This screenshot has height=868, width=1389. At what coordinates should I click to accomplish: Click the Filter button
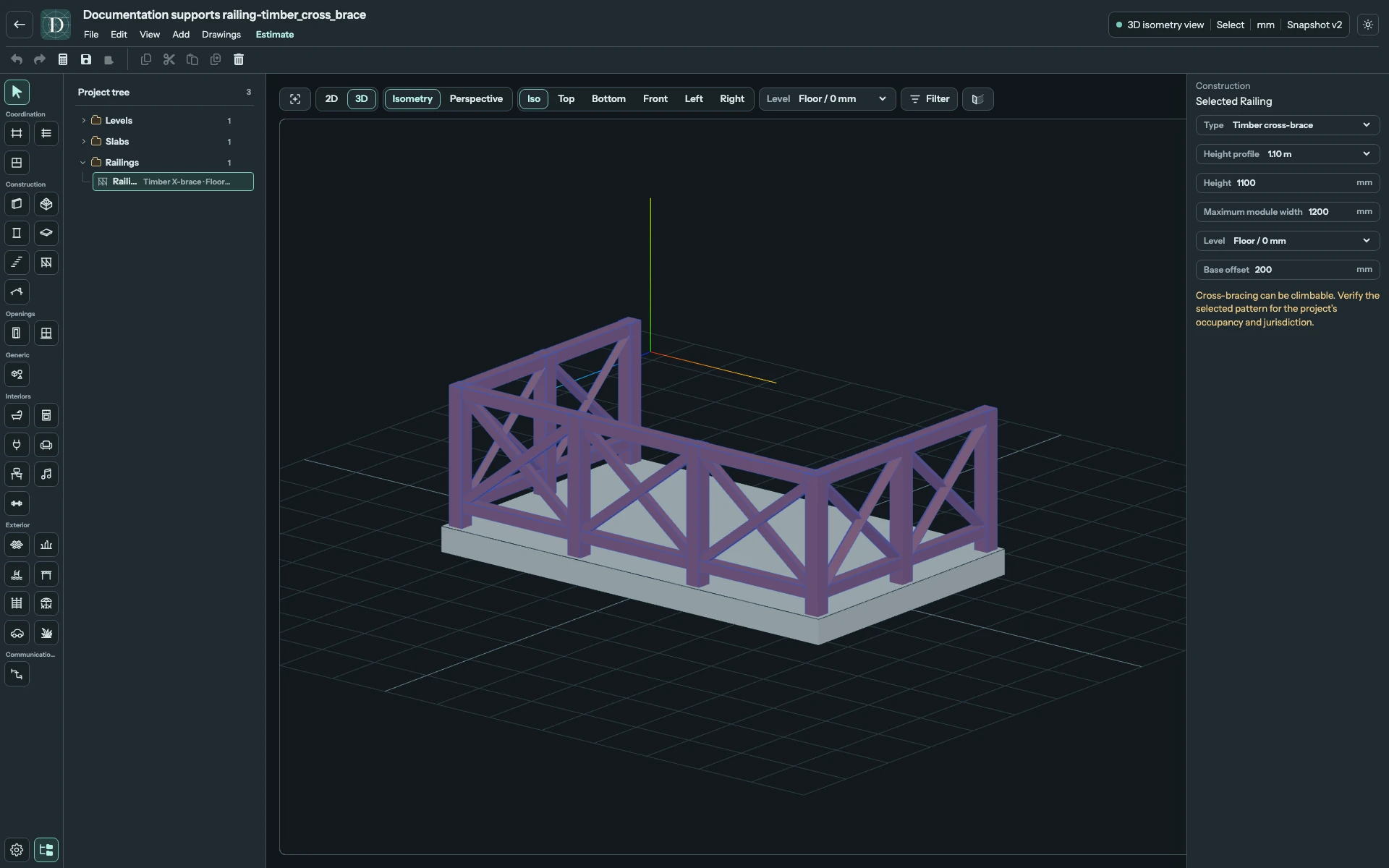pyautogui.click(x=930, y=99)
